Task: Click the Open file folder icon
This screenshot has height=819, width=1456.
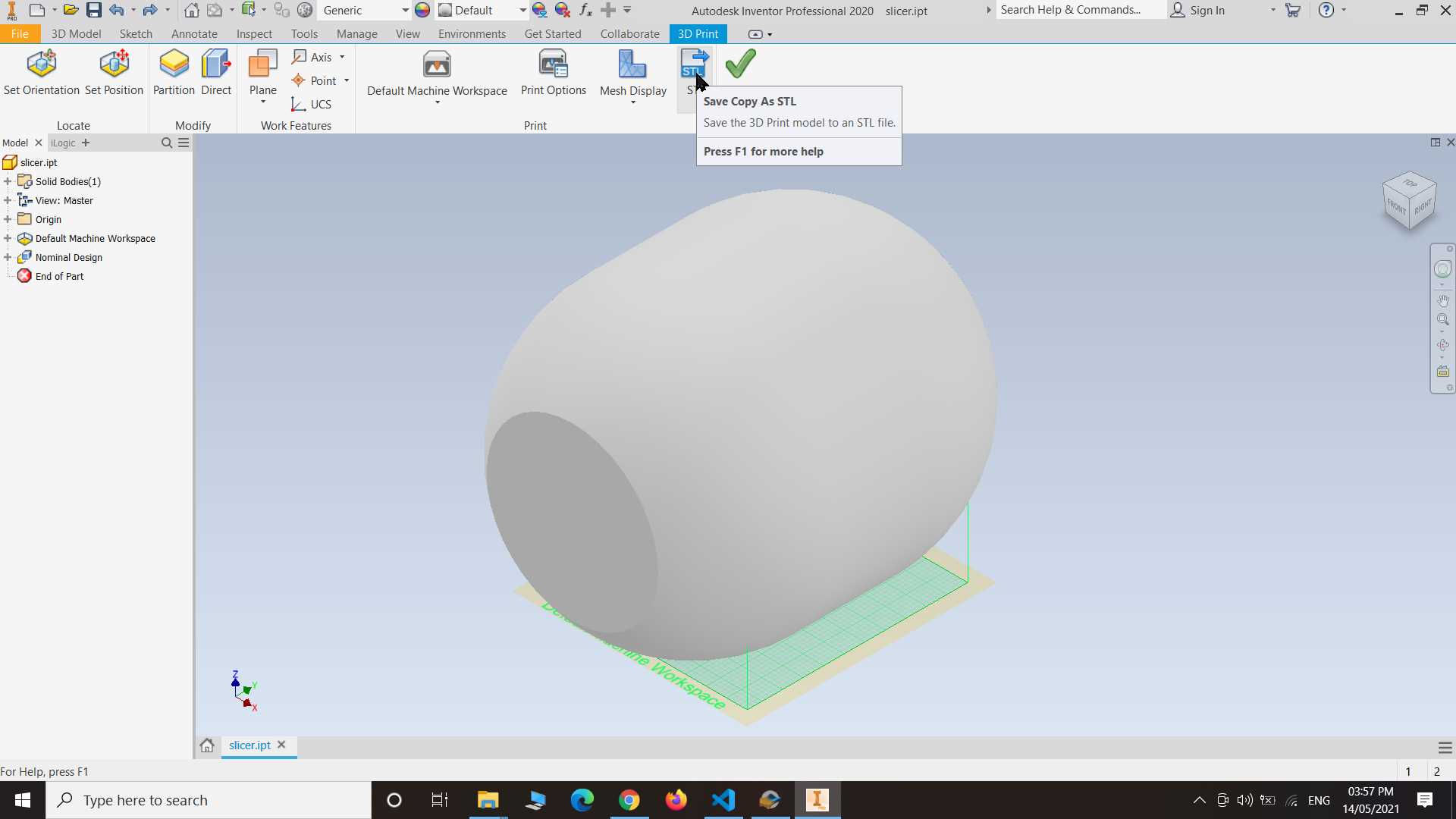Action: pyautogui.click(x=71, y=10)
